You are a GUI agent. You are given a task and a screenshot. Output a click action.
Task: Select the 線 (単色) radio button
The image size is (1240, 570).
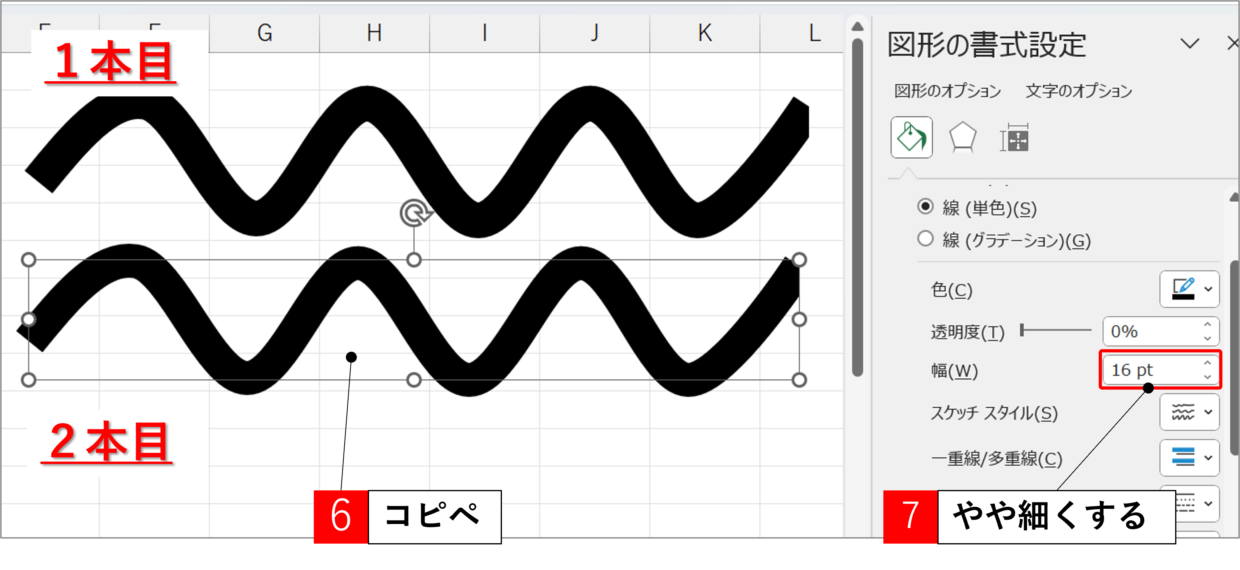click(x=925, y=207)
